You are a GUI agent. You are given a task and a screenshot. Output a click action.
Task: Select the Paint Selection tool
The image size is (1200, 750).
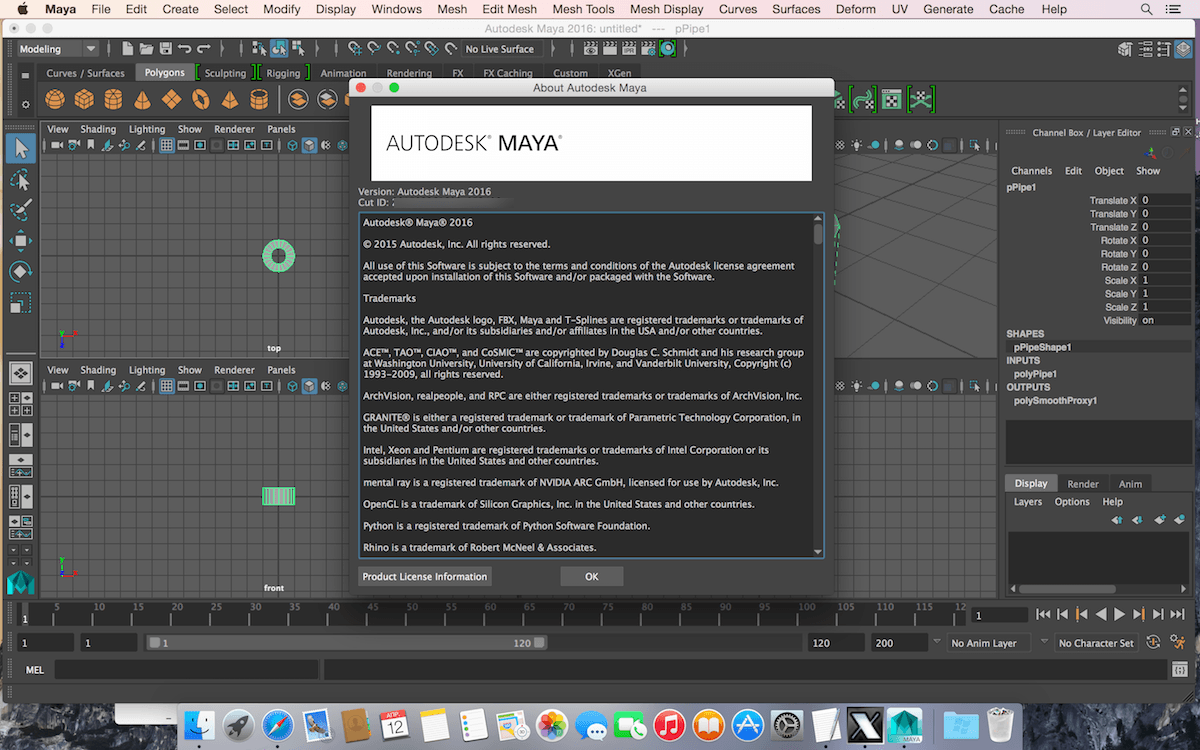pos(21,210)
